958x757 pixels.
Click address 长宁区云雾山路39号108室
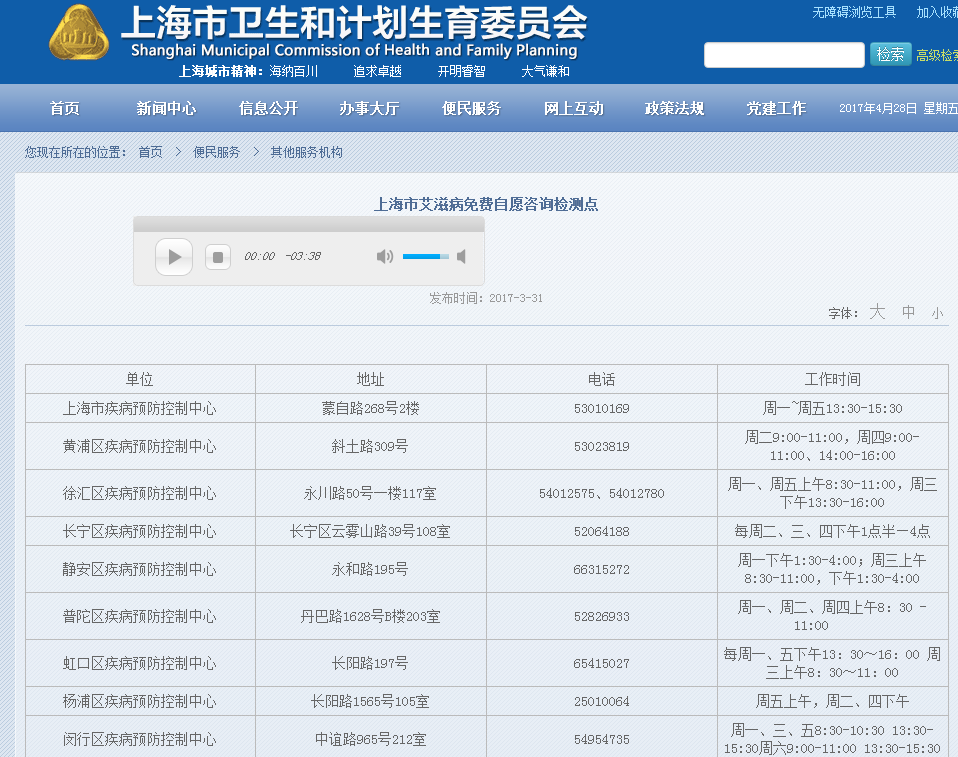click(x=370, y=531)
